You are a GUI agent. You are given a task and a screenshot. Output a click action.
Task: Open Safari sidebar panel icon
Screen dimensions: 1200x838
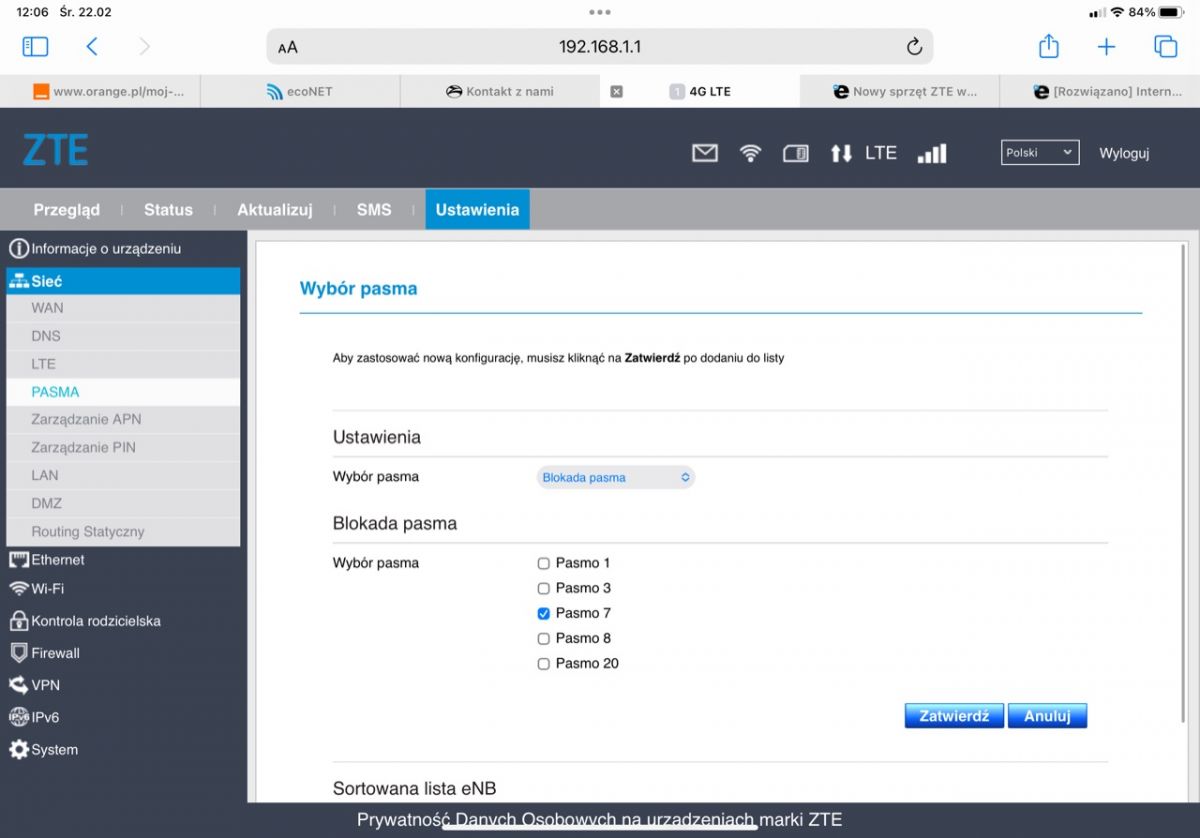click(x=35, y=46)
